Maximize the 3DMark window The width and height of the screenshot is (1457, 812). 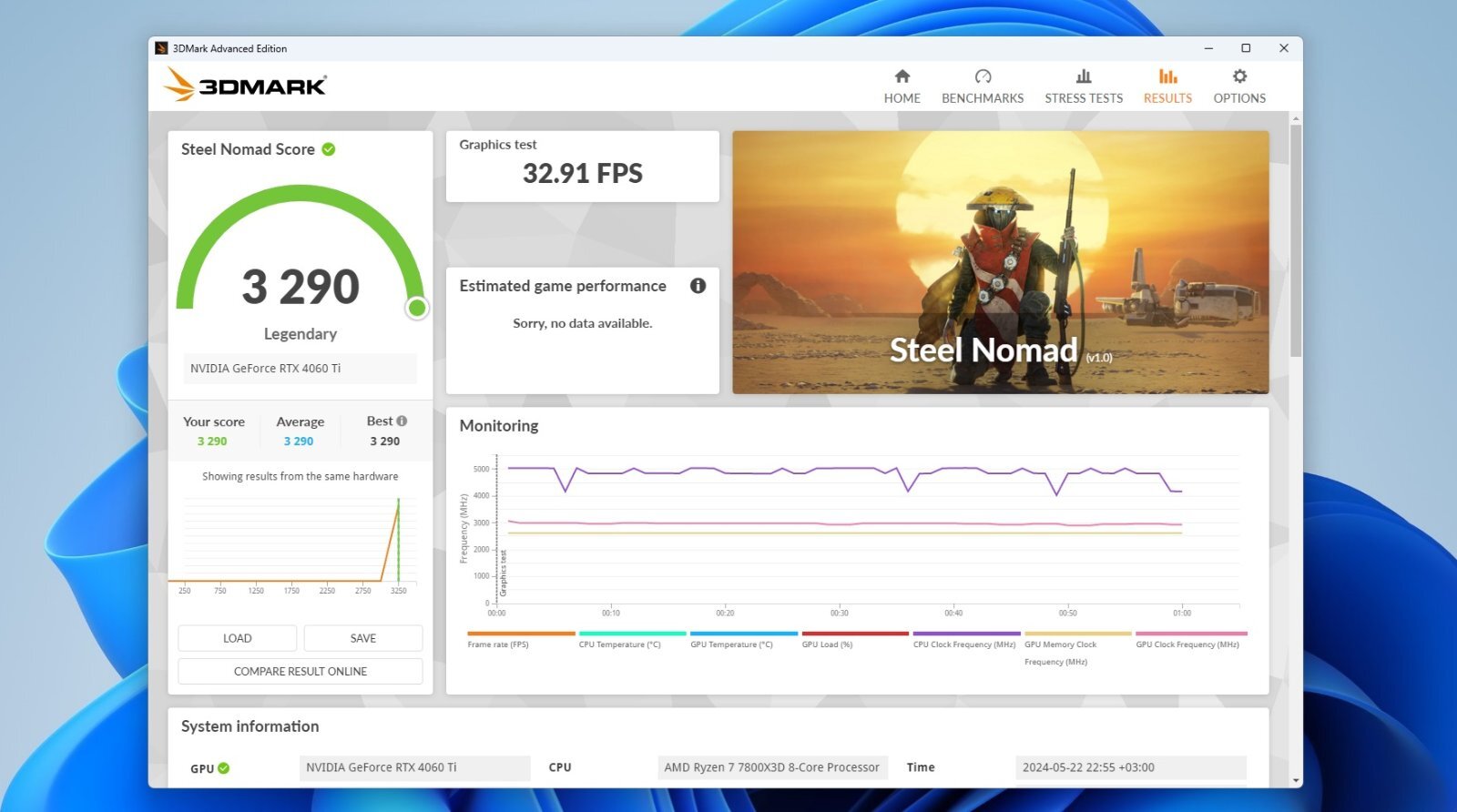click(1246, 48)
